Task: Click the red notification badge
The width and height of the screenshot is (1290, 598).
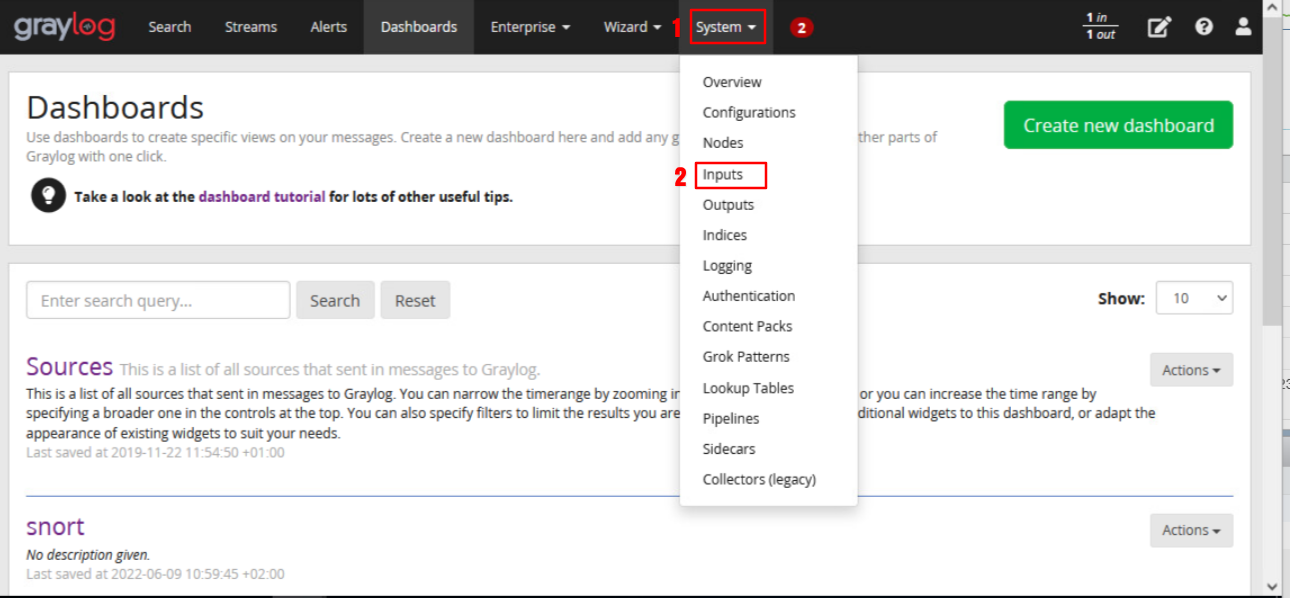Action: [800, 28]
